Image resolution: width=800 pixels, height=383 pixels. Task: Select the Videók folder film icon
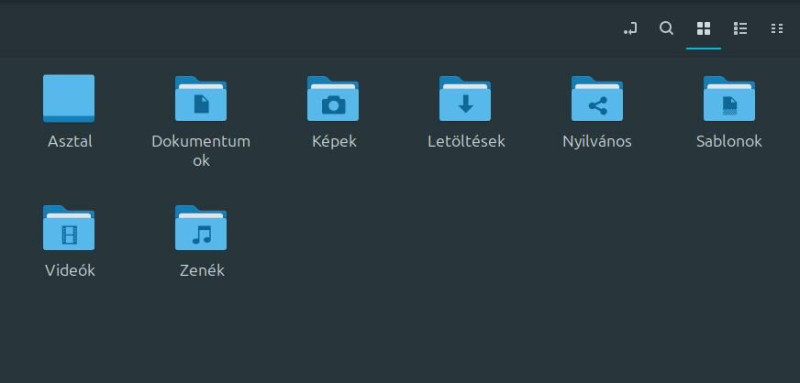pos(69,227)
